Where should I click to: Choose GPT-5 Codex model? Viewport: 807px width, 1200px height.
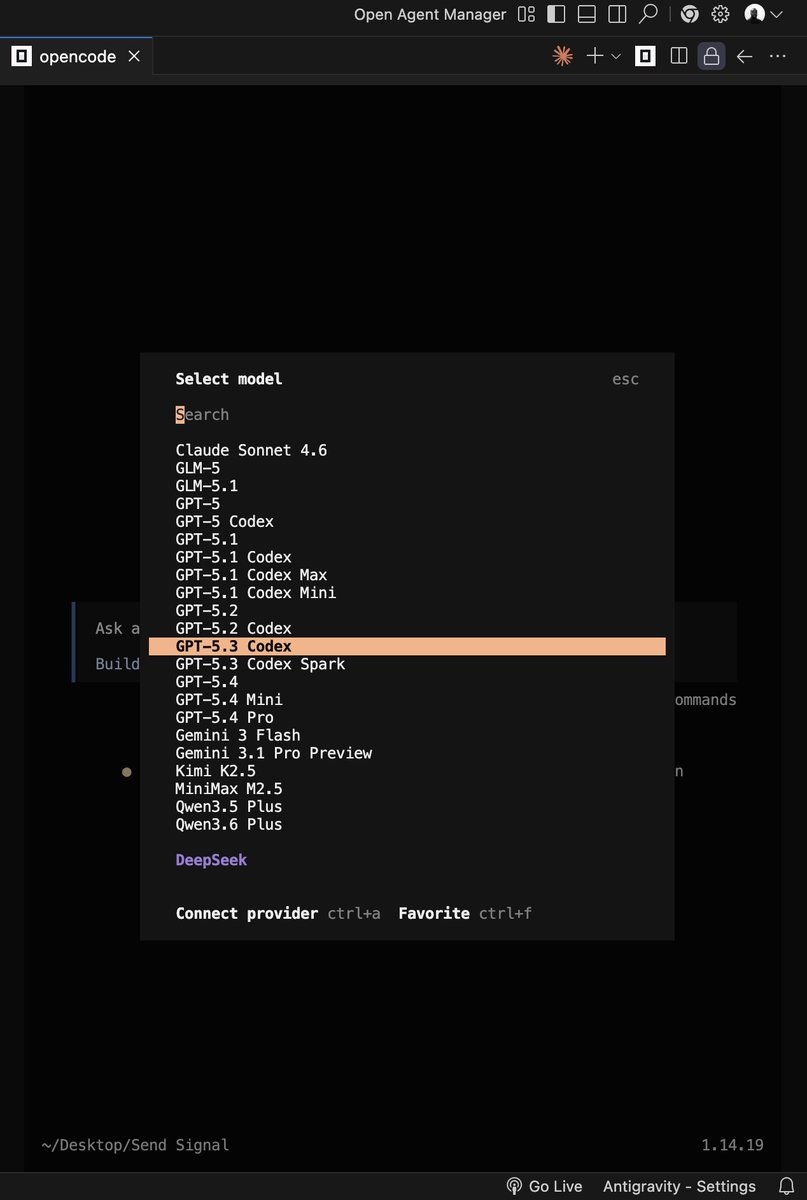[x=407, y=522]
